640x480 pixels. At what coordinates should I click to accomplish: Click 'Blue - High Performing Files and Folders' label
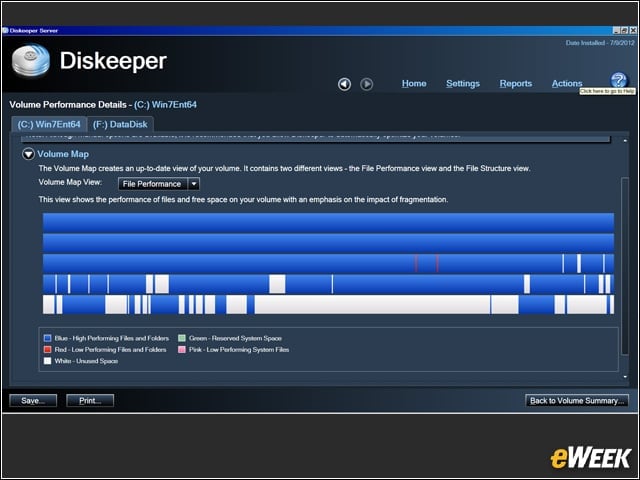111,338
